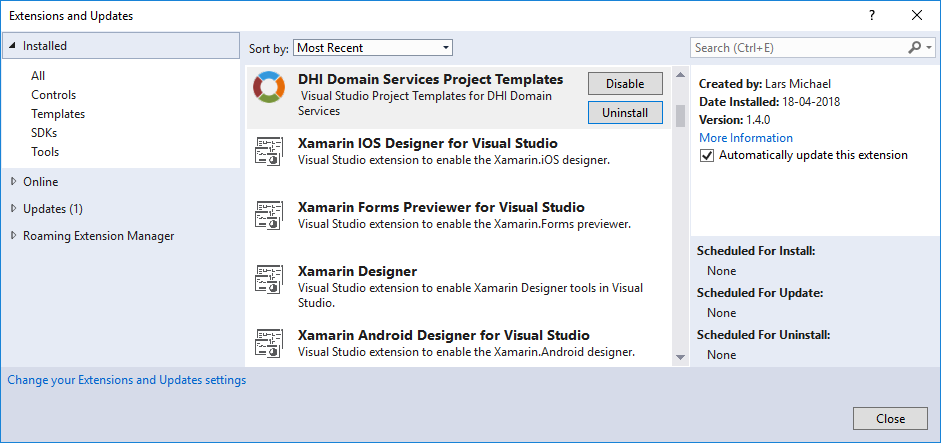Click the Xamarin iOS Designer extension icon
This screenshot has width=941, height=443.
[x=268, y=152]
